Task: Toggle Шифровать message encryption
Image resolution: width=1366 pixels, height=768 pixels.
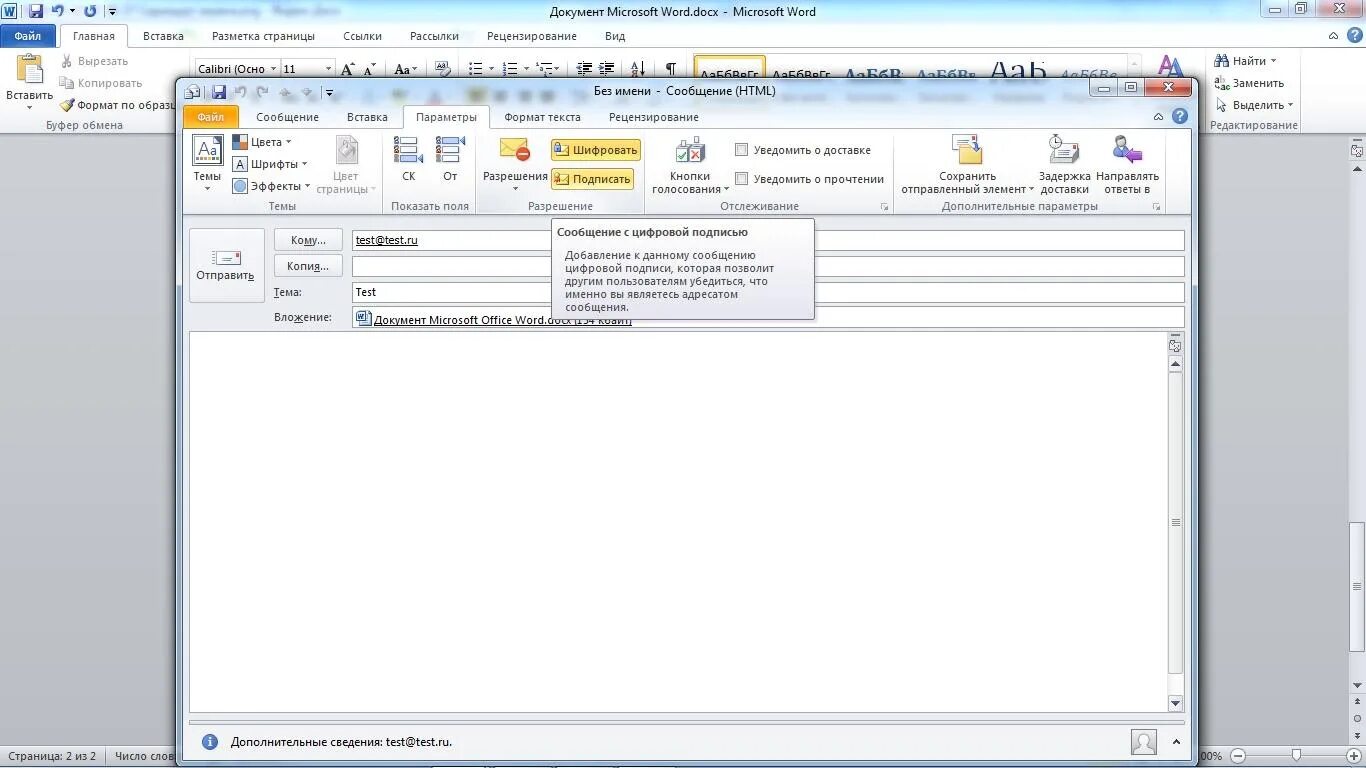Action: [x=596, y=150]
